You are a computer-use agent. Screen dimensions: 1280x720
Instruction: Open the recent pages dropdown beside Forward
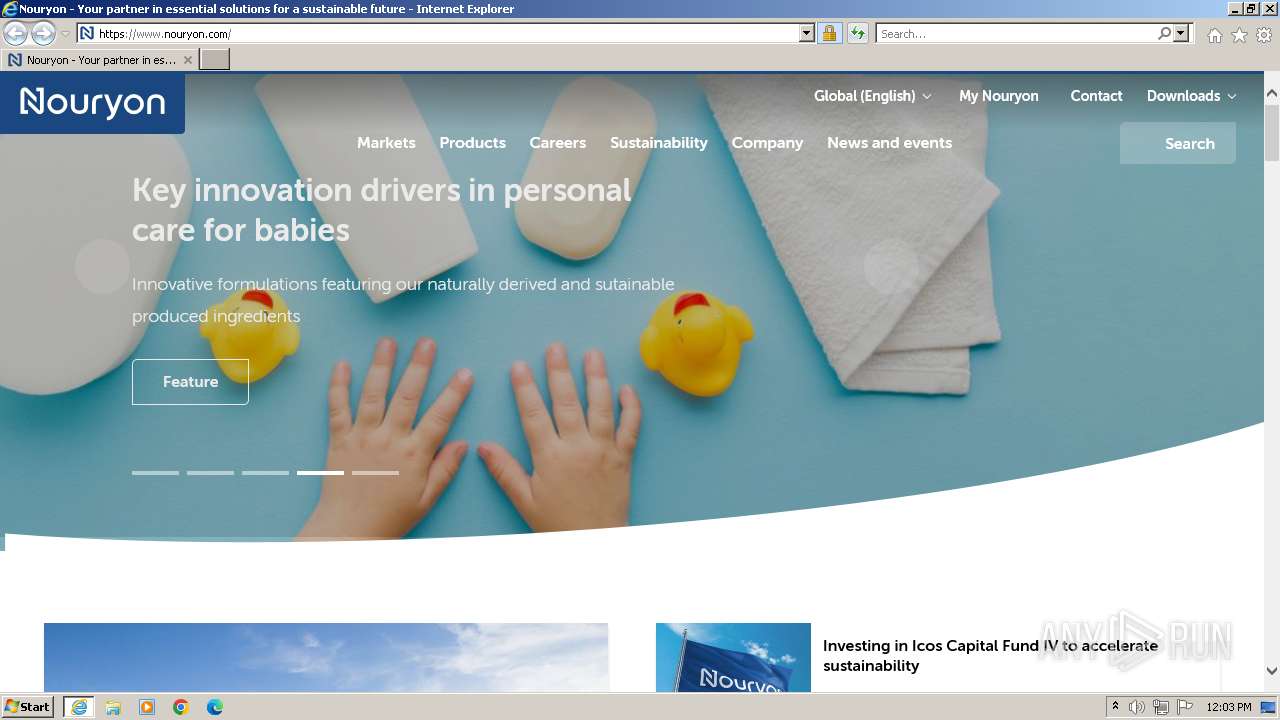pos(66,34)
